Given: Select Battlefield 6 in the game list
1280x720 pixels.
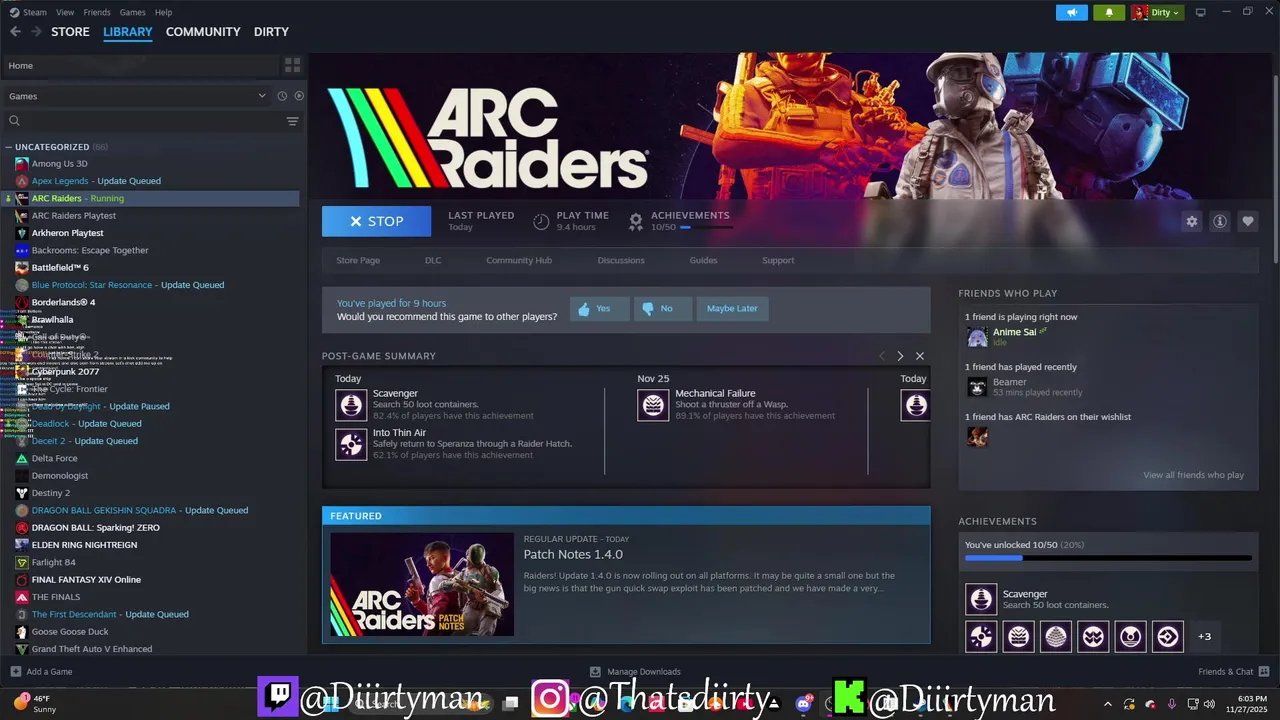Looking at the screenshot, I should tap(60, 268).
